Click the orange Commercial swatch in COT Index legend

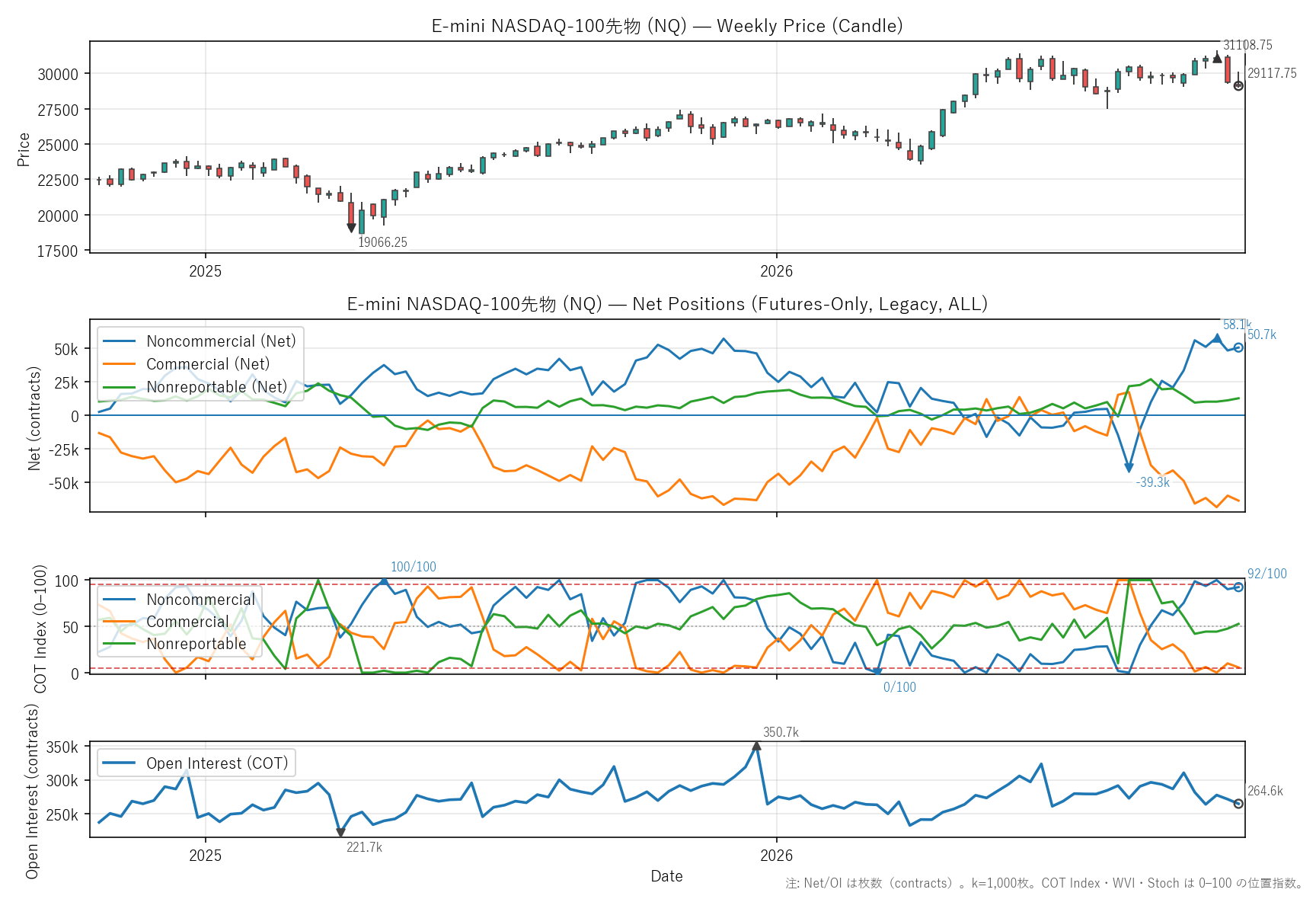pos(119,622)
